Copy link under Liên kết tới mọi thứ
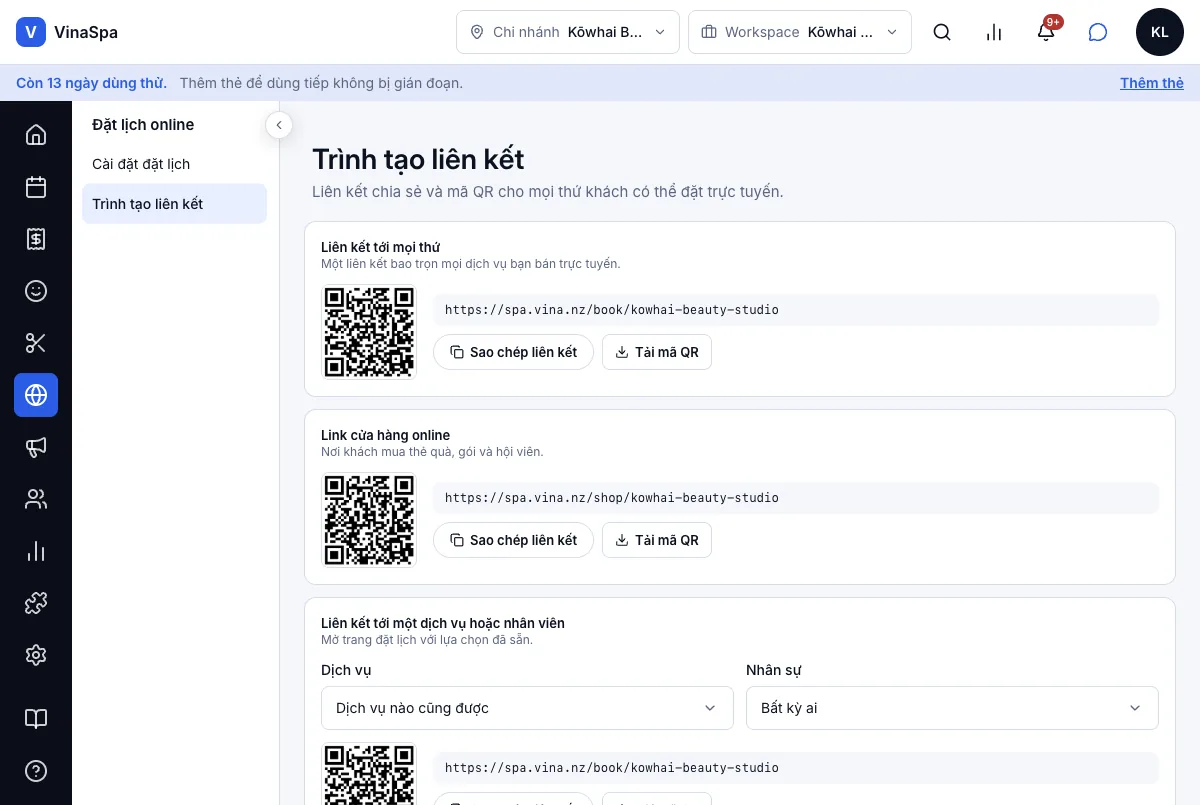The width and height of the screenshot is (1200, 805). pos(513,352)
